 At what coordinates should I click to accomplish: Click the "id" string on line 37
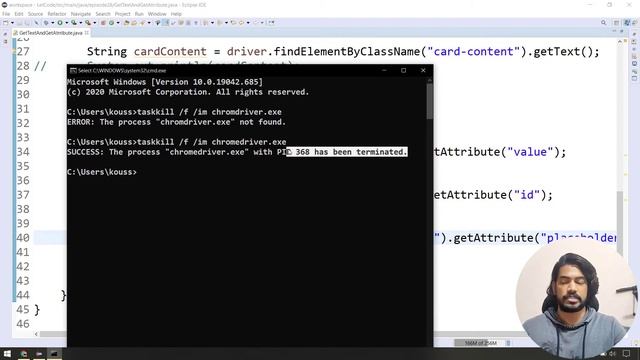click(527, 195)
